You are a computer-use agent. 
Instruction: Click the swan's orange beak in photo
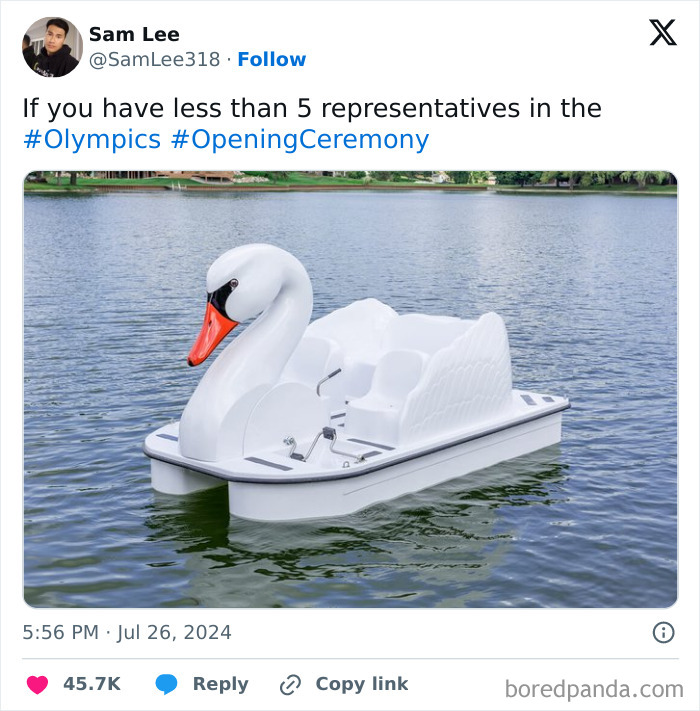(x=211, y=335)
